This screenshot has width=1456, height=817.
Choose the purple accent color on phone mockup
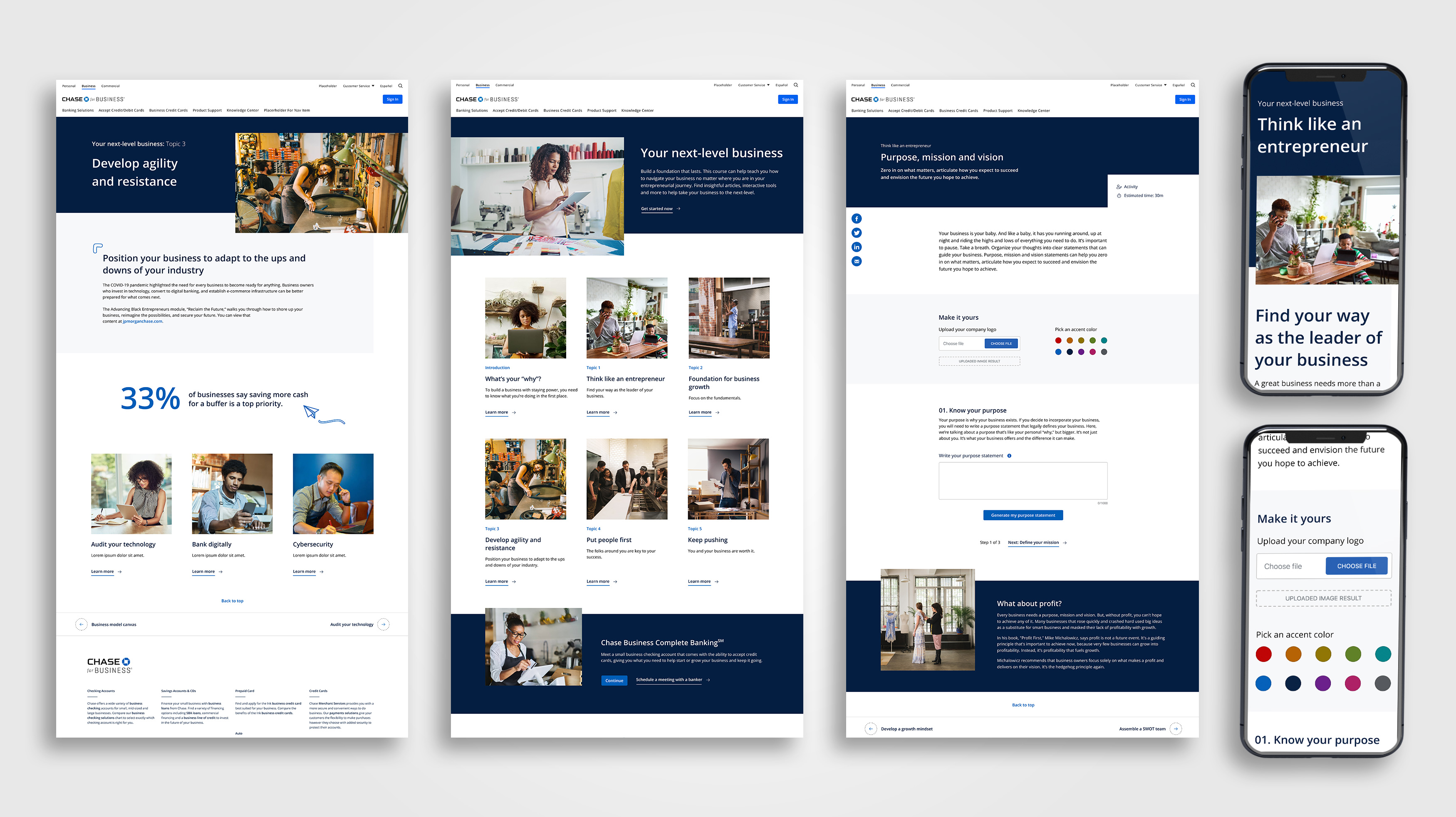1322,683
